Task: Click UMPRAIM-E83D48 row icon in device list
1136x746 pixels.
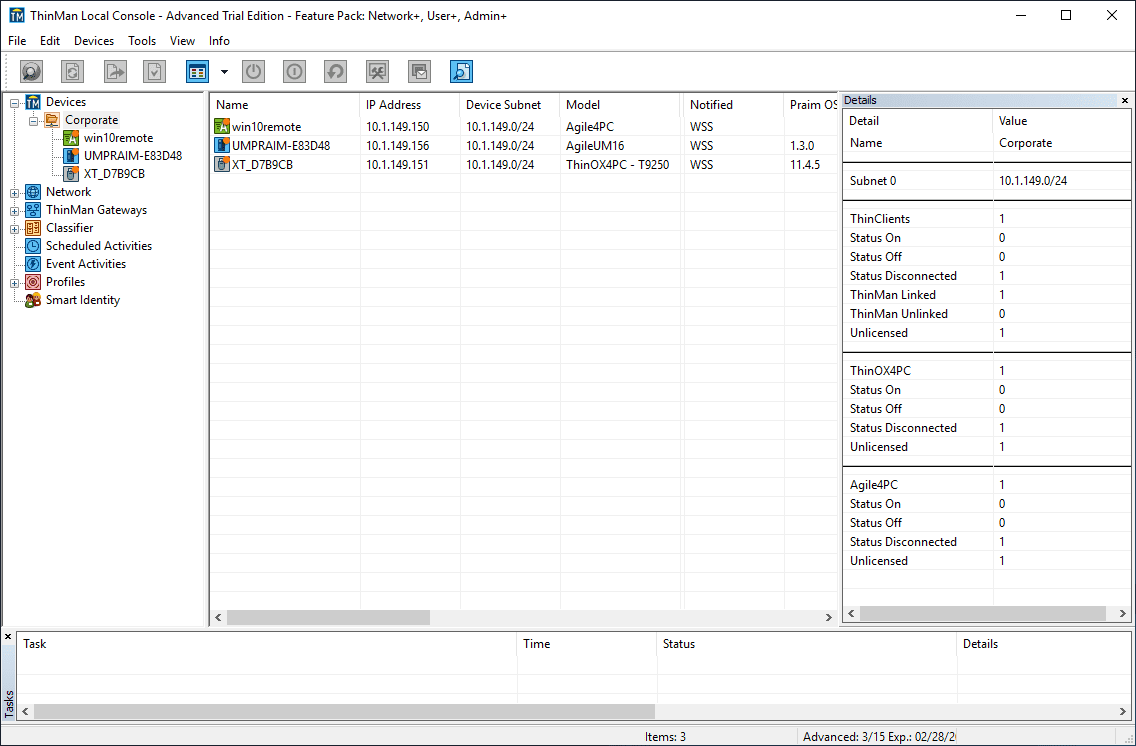Action: (222, 146)
